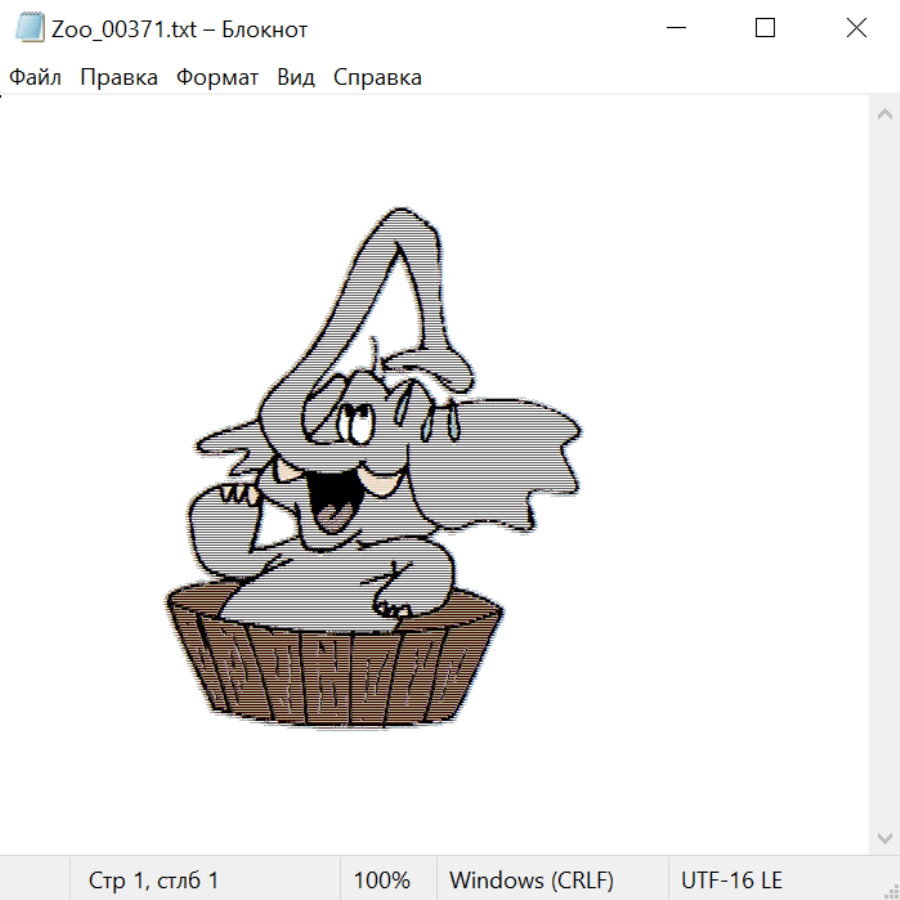Click the window resize grip corner
Screen dimensions: 900x900
891,891
